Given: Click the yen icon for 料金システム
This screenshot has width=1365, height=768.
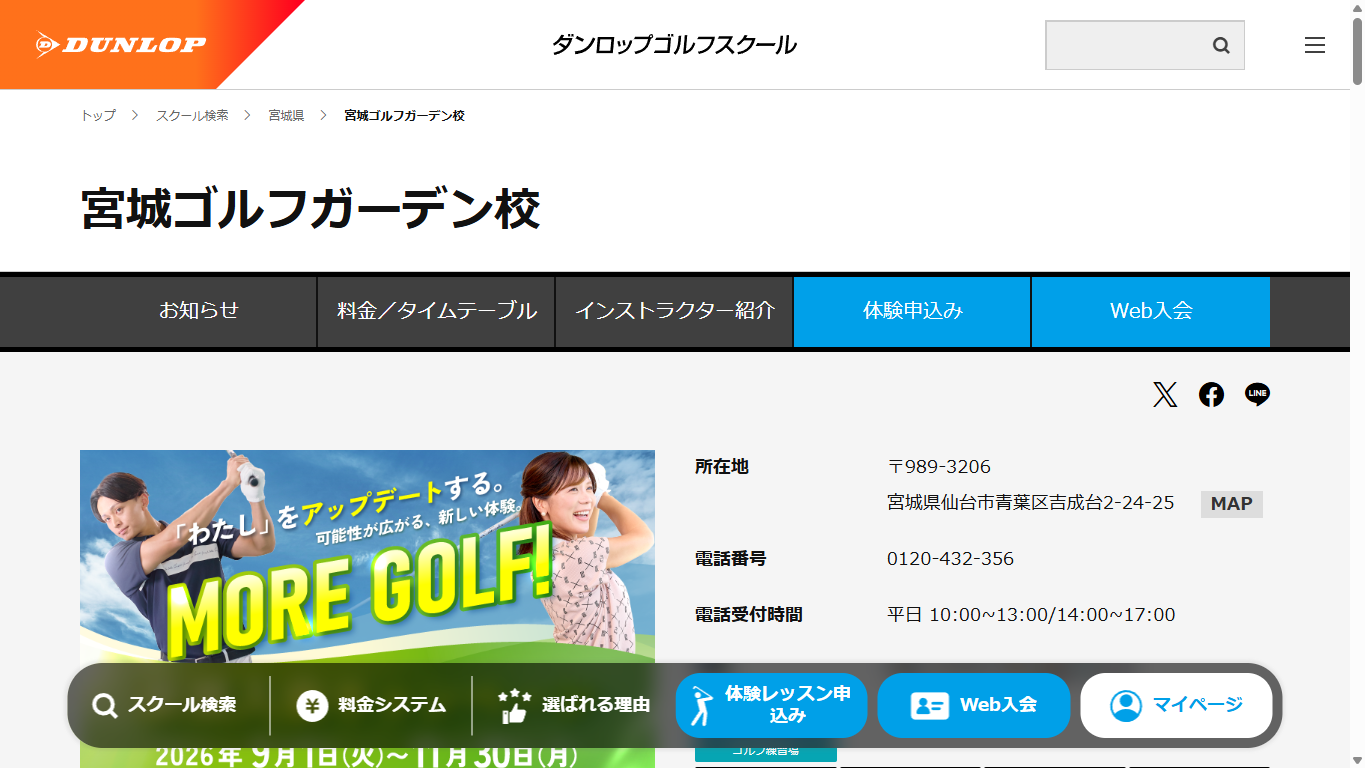Looking at the screenshot, I should coord(312,706).
